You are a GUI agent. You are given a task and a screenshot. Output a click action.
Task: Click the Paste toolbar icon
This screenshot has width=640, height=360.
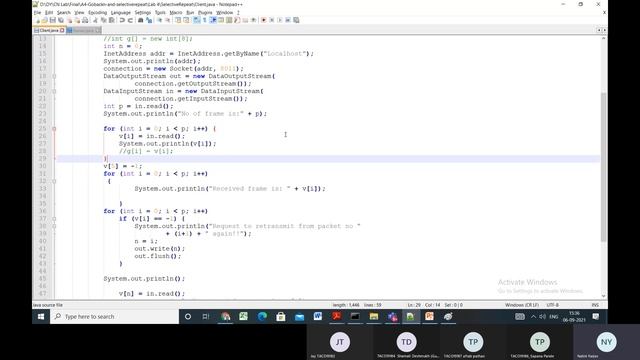coord(111,20)
